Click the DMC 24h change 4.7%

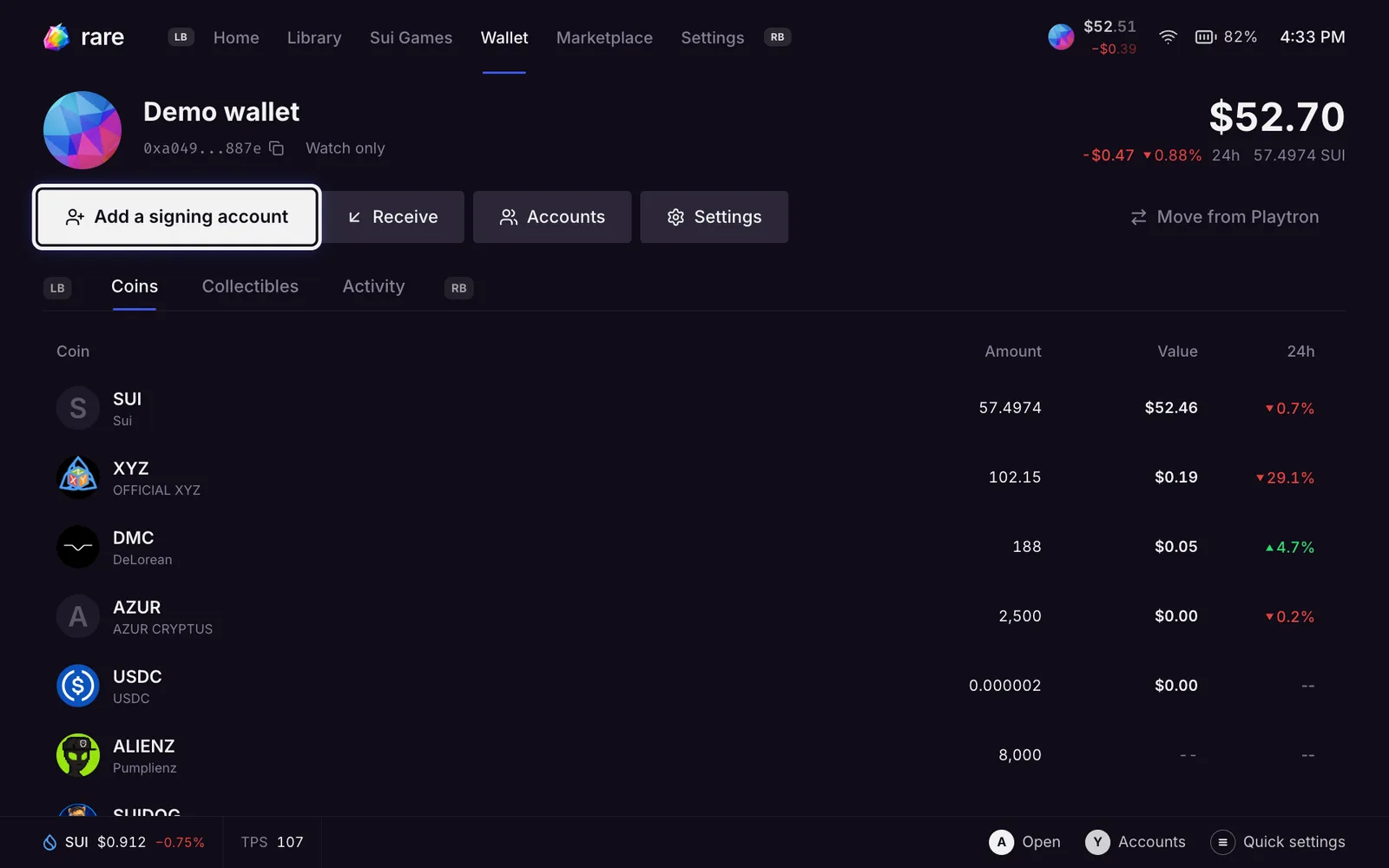(1290, 547)
